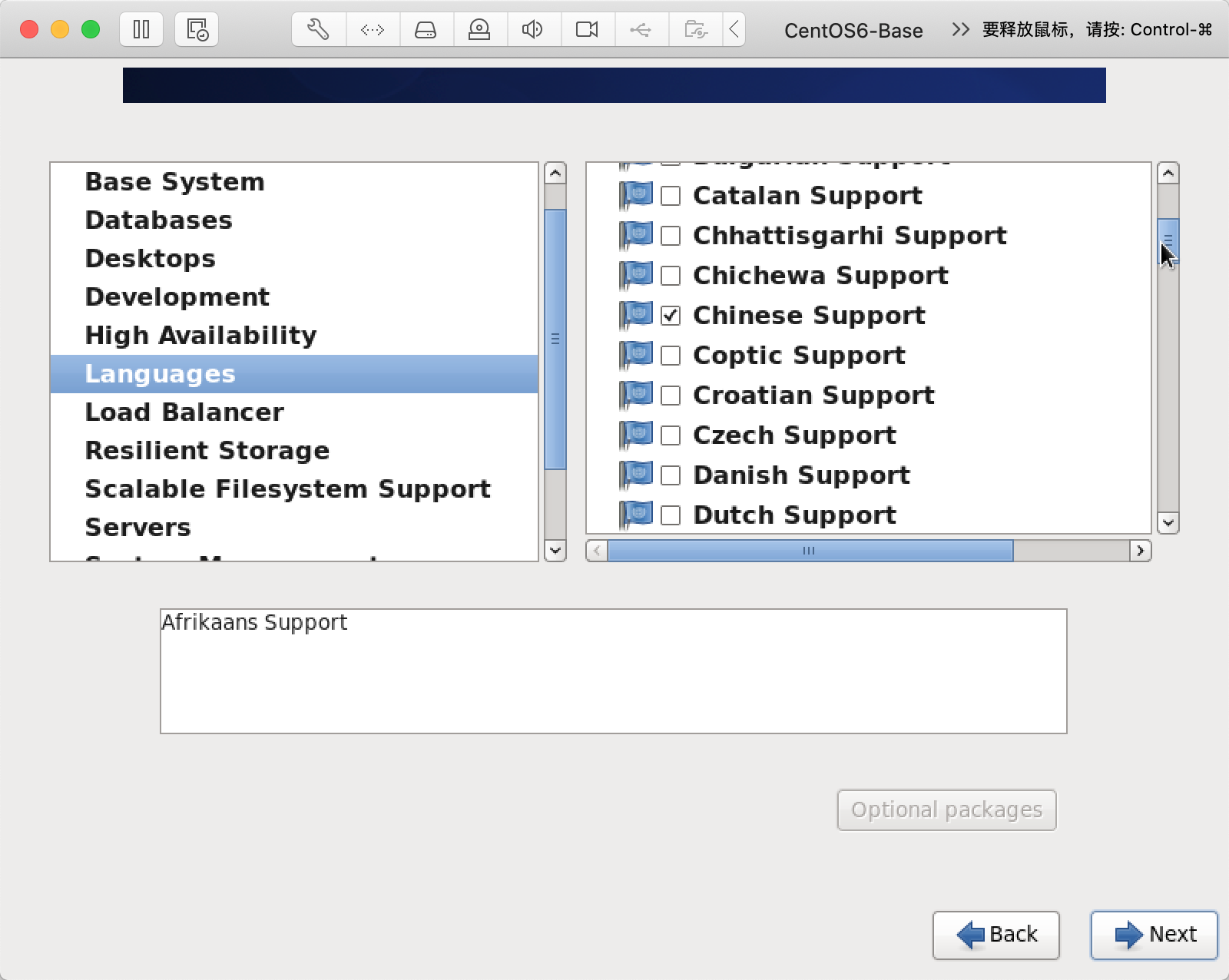Collapse toolbar icons with left chevron
The width and height of the screenshot is (1229, 980).
734,30
